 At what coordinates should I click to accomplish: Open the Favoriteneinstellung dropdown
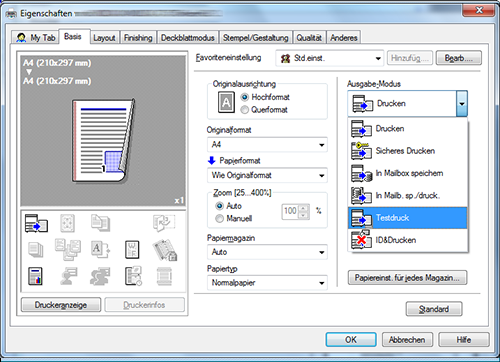point(329,58)
